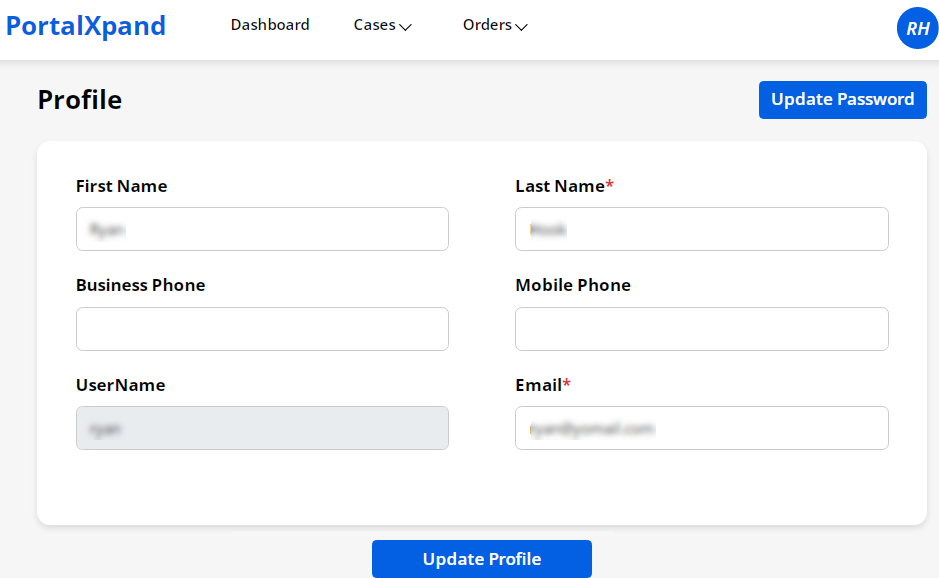Expand the chevron beside Cases
The width and height of the screenshot is (939, 578).
coord(406,27)
